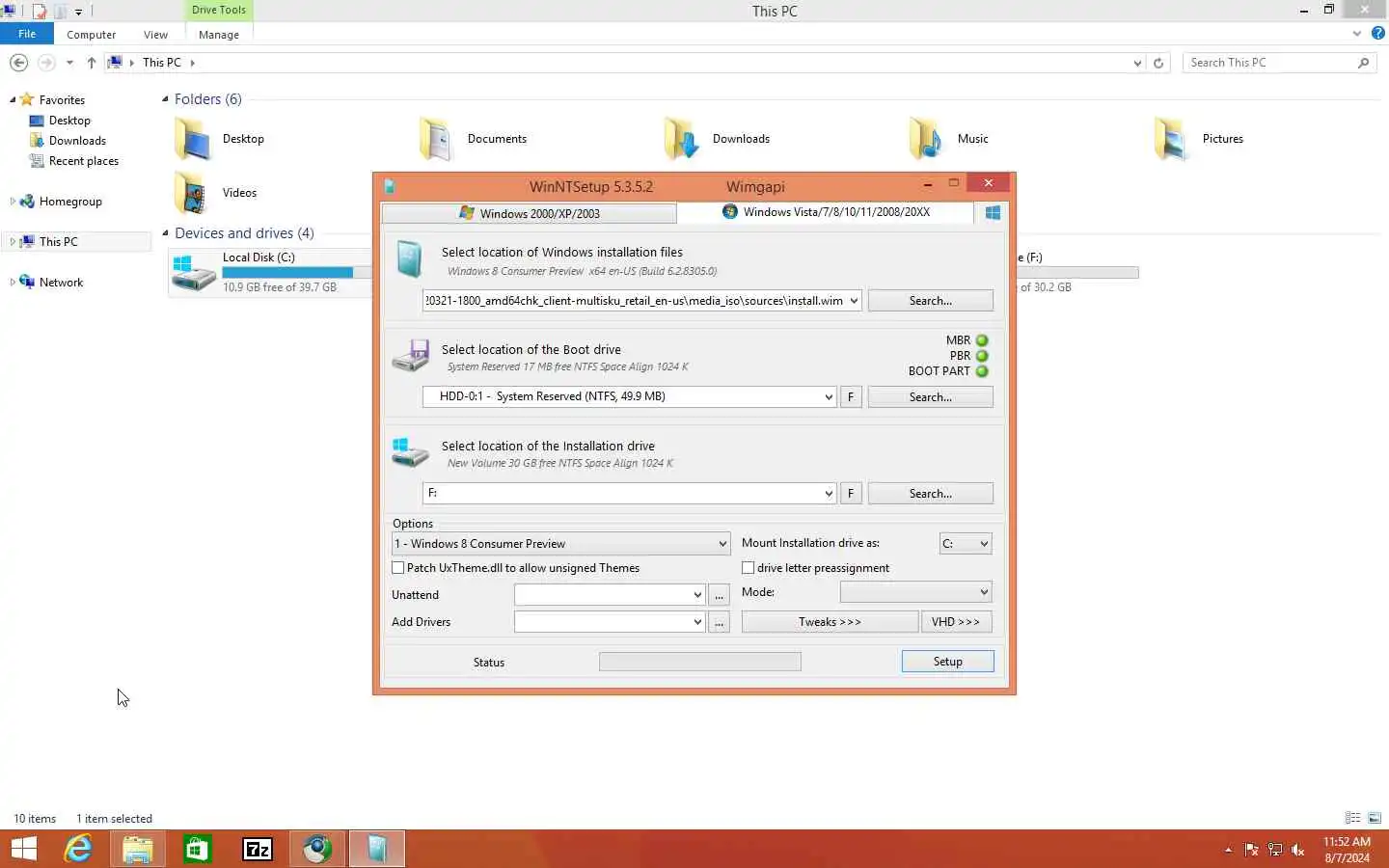Browse for Unattend file with ellipsis button
Image resolution: width=1389 pixels, height=868 pixels.
(x=720, y=595)
